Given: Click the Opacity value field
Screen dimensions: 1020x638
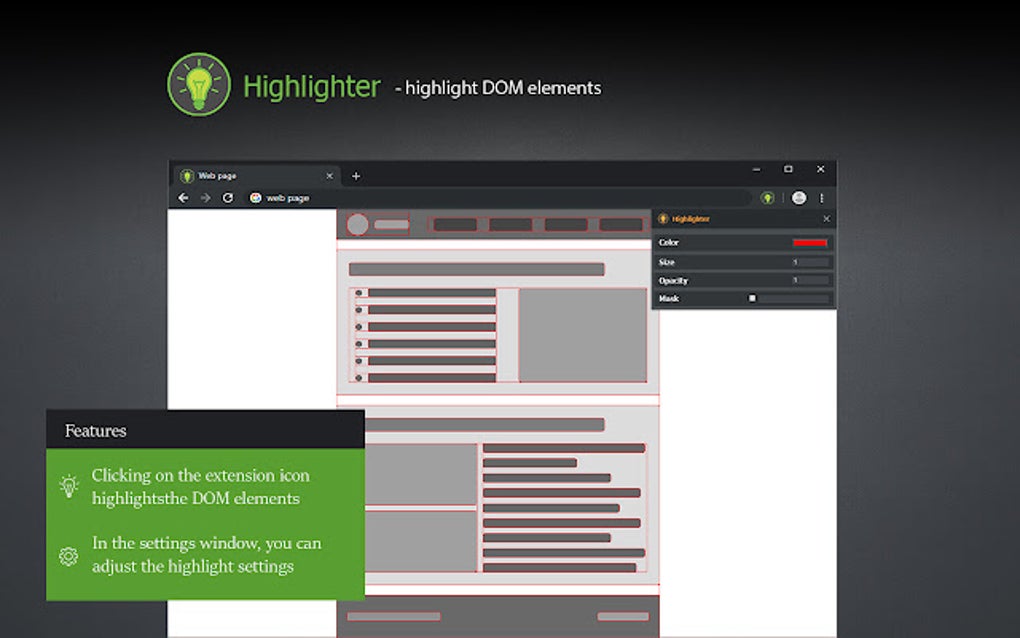Looking at the screenshot, I should point(808,281).
